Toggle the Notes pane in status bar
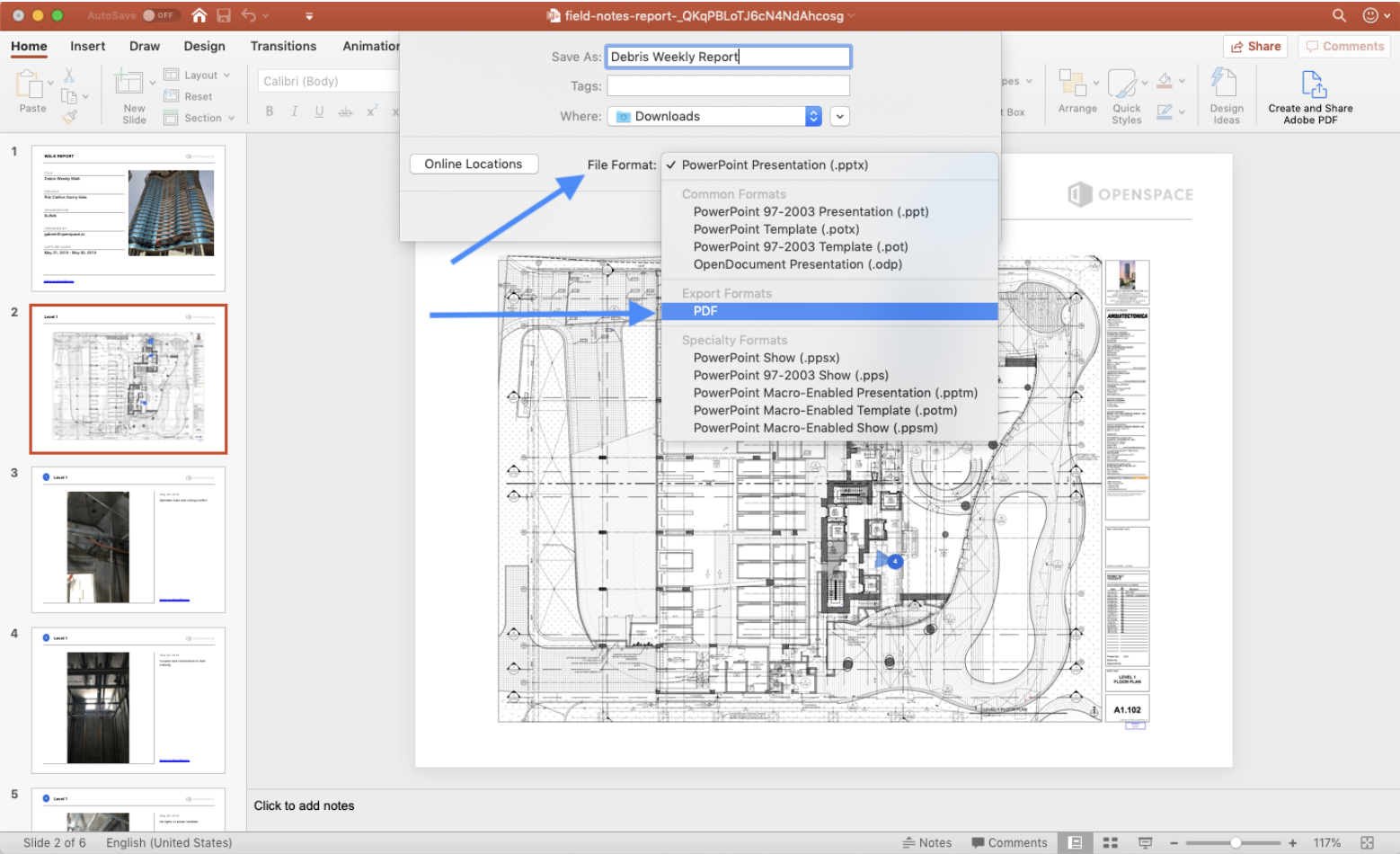 click(926, 842)
